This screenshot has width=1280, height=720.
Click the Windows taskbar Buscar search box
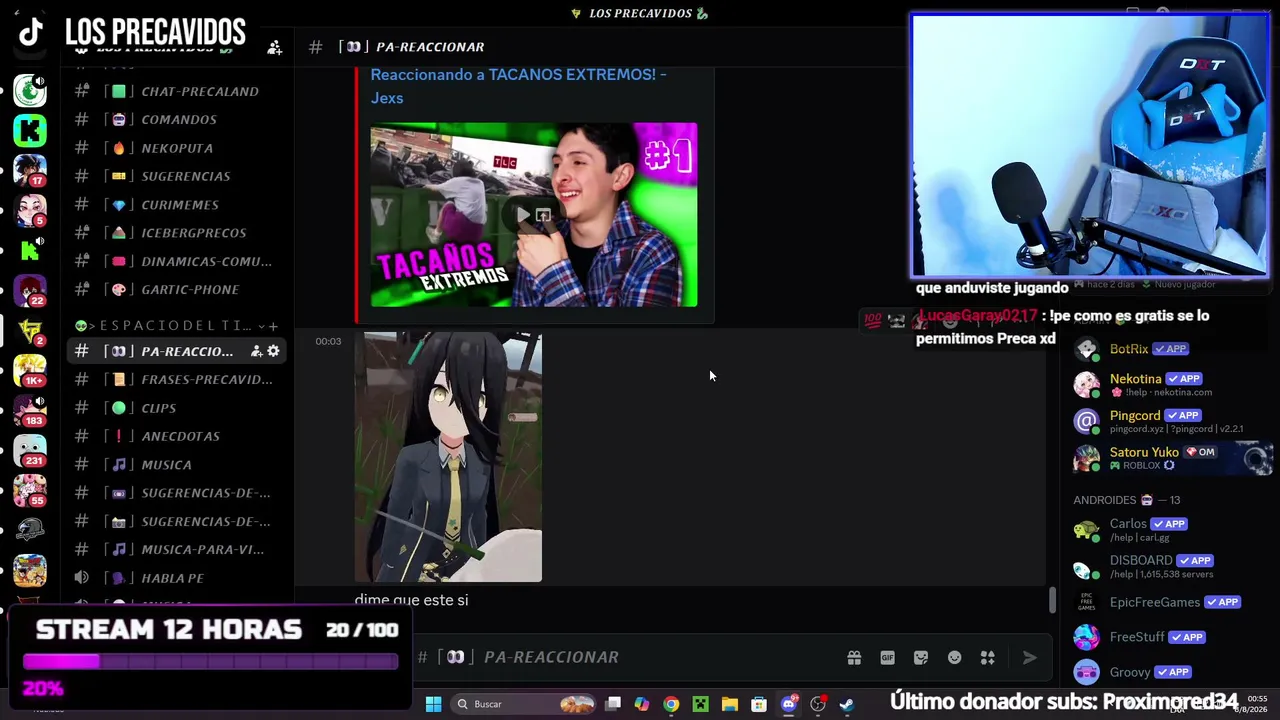(x=521, y=704)
